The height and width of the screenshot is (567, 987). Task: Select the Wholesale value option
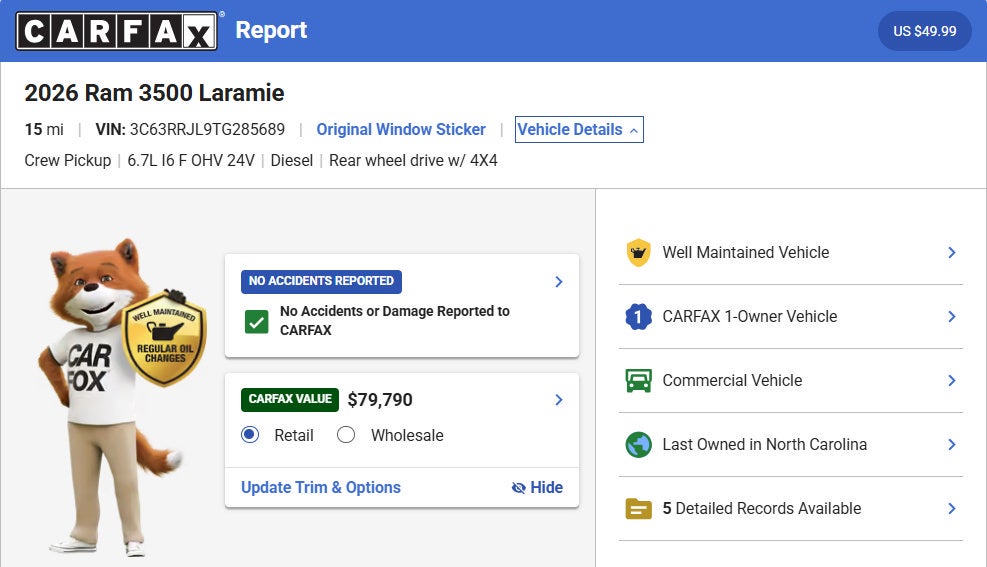pos(346,435)
